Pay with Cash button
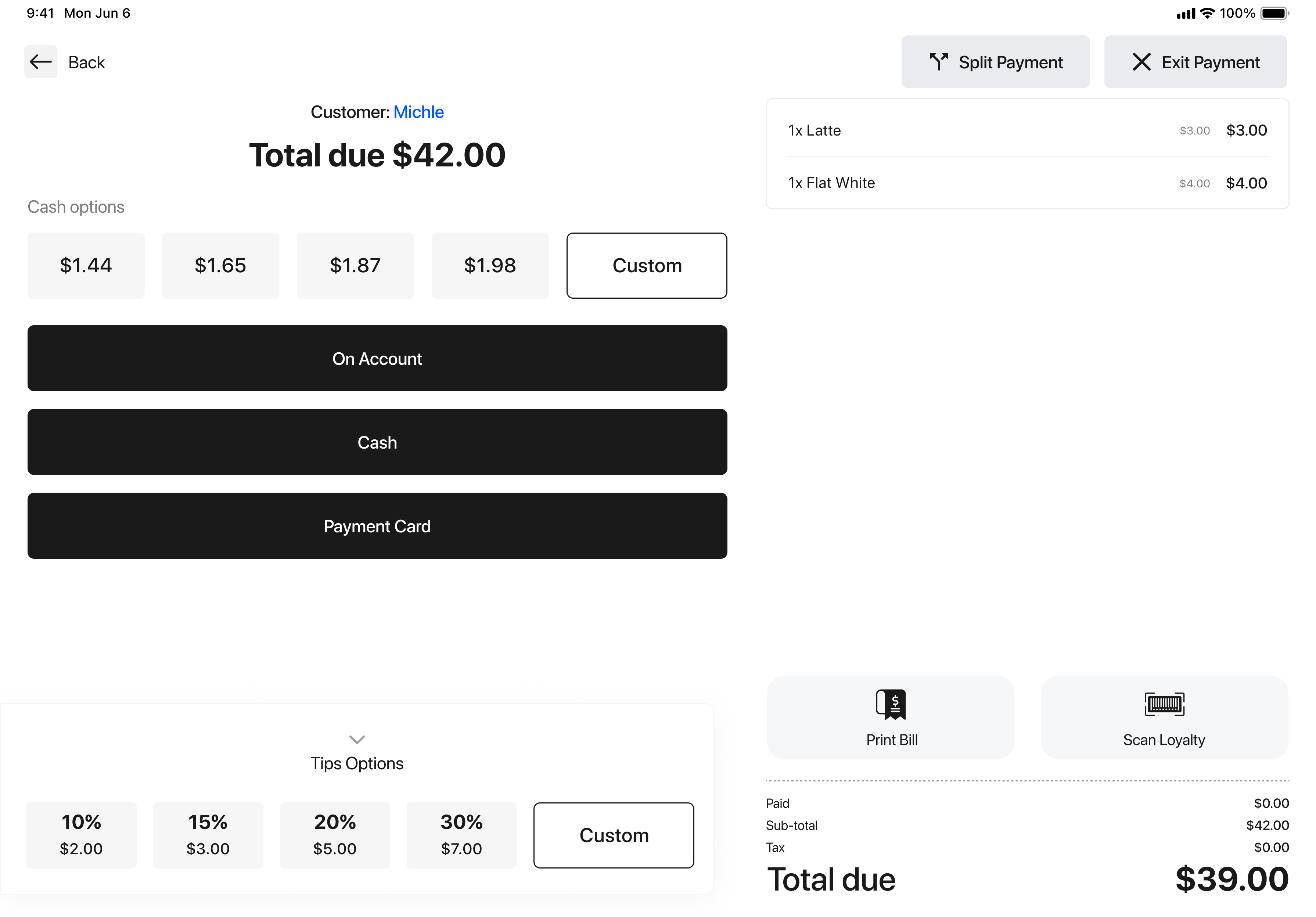 [377, 442]
